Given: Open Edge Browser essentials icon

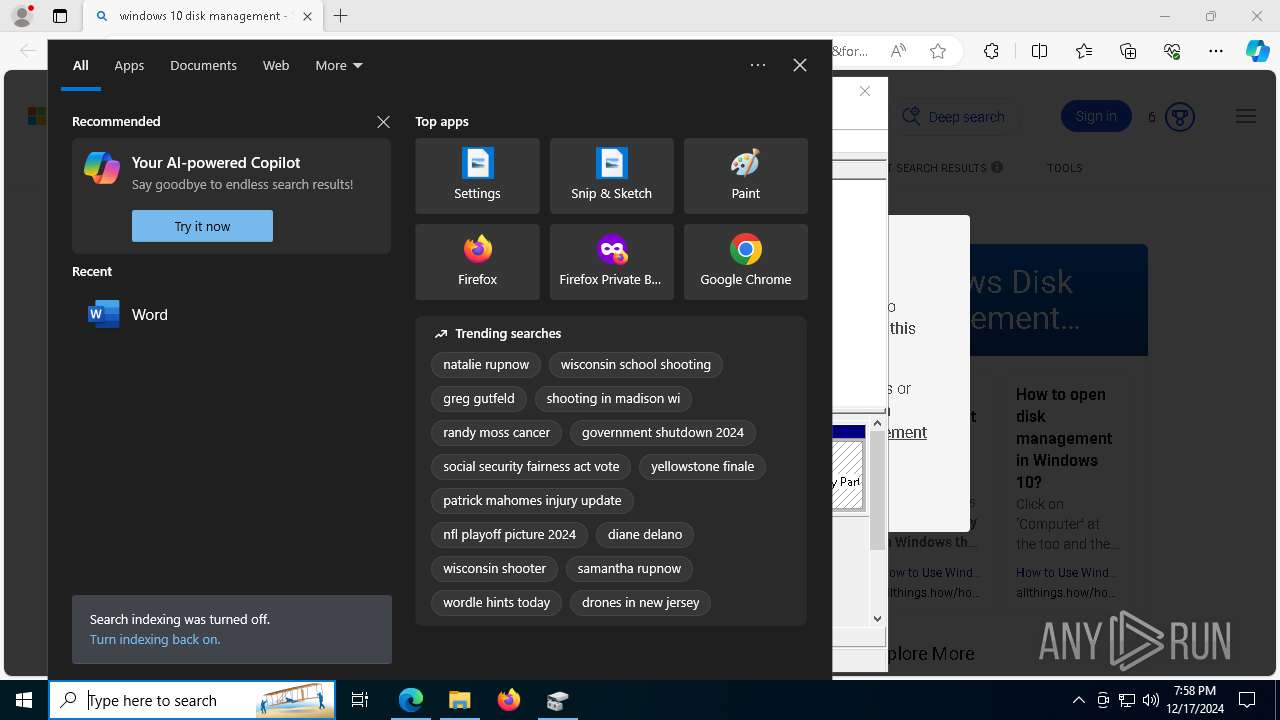Looking at the screenshot, I should pyautogui.click(x=1172, y=51).
